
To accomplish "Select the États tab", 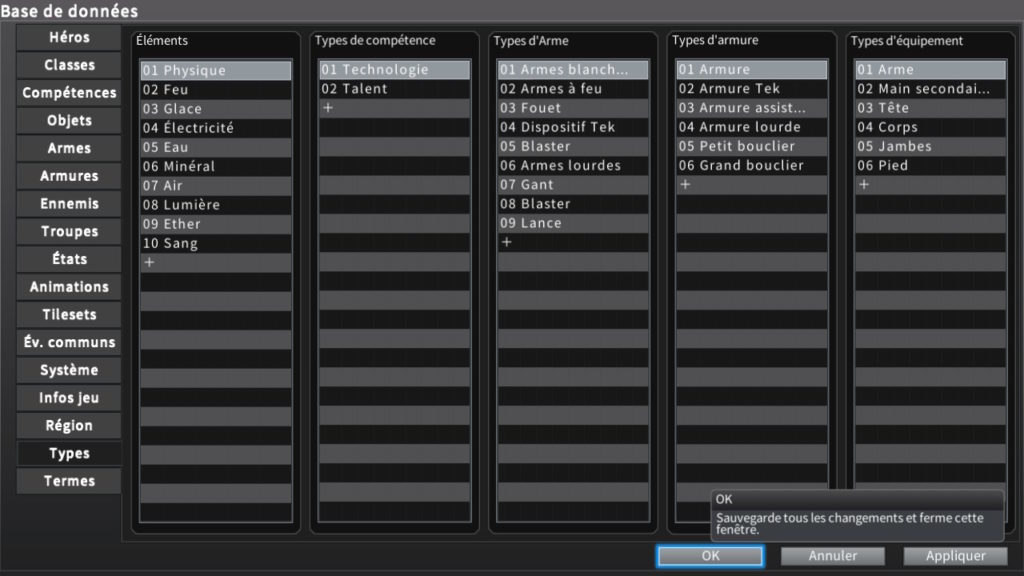I will tap(69, 259).
